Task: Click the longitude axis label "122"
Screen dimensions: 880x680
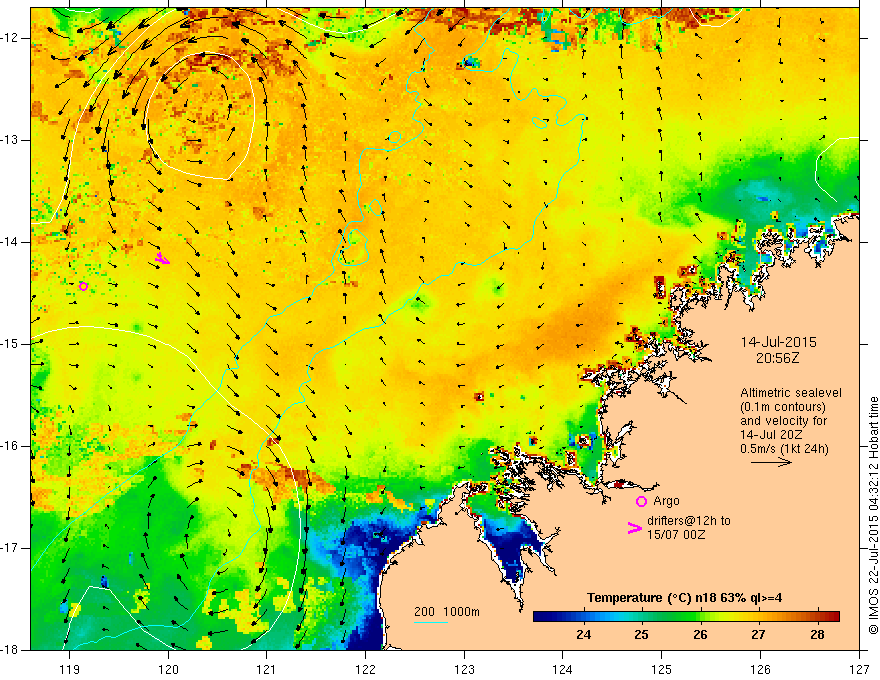Action: [x=365, y=670]
